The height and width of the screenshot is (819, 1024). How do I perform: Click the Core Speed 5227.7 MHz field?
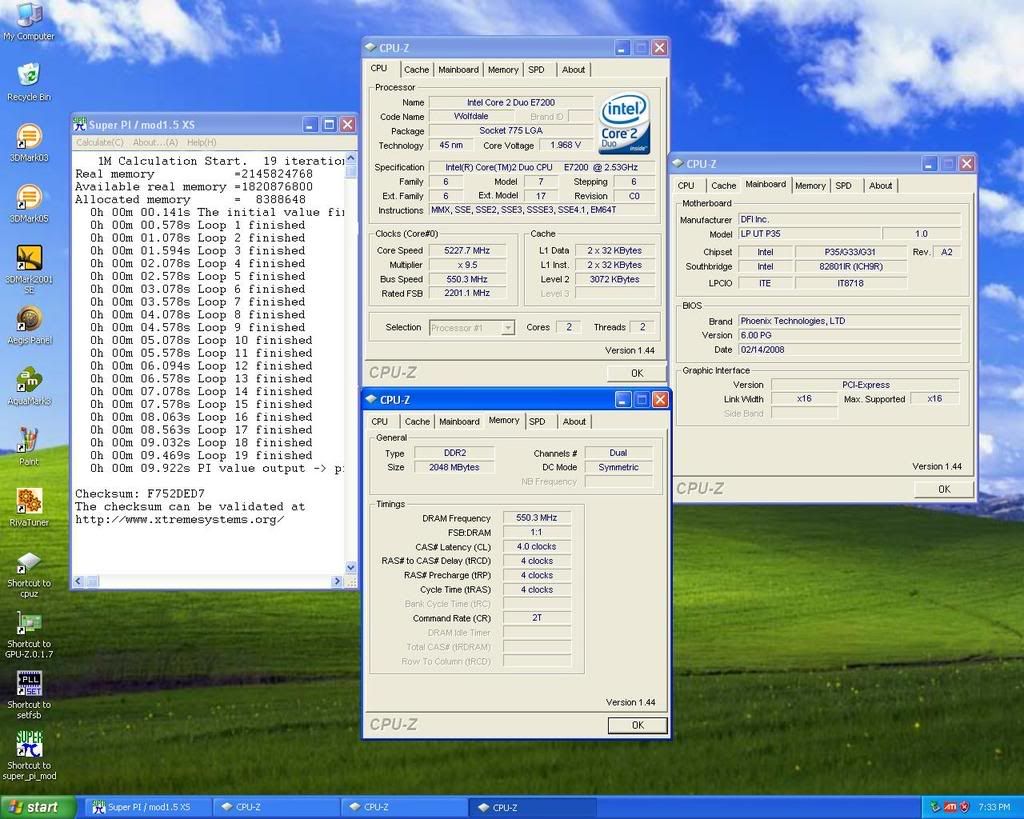click(467, 251)
